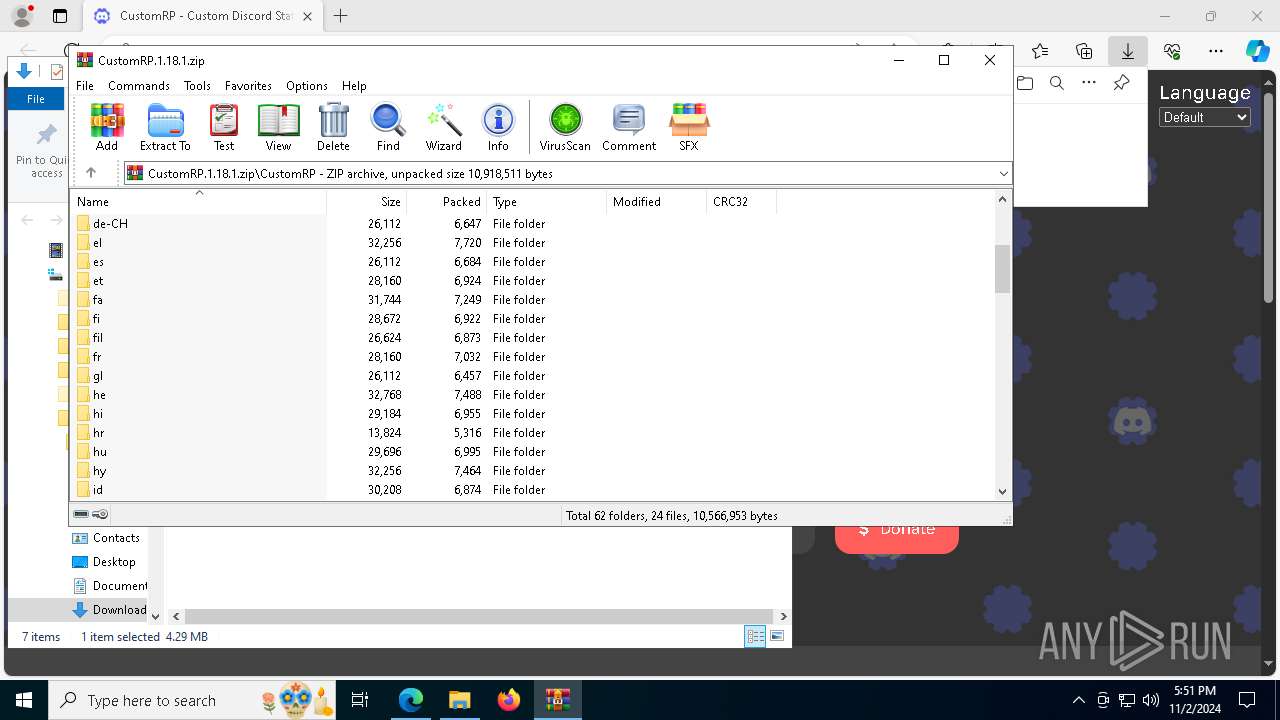Sort by Modified column header
Screen dimensions: 1280x720
tap(656, 201)
